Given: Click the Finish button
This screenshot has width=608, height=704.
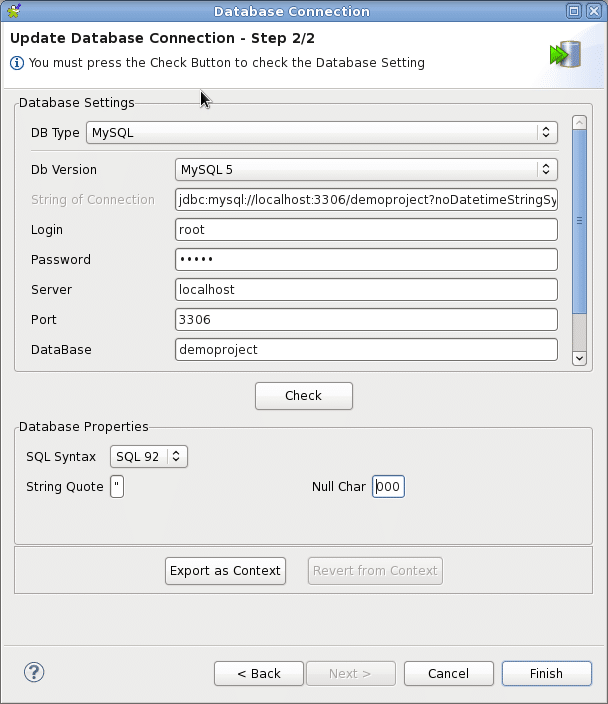Looking at the screenshot, I should coord(546,673).
